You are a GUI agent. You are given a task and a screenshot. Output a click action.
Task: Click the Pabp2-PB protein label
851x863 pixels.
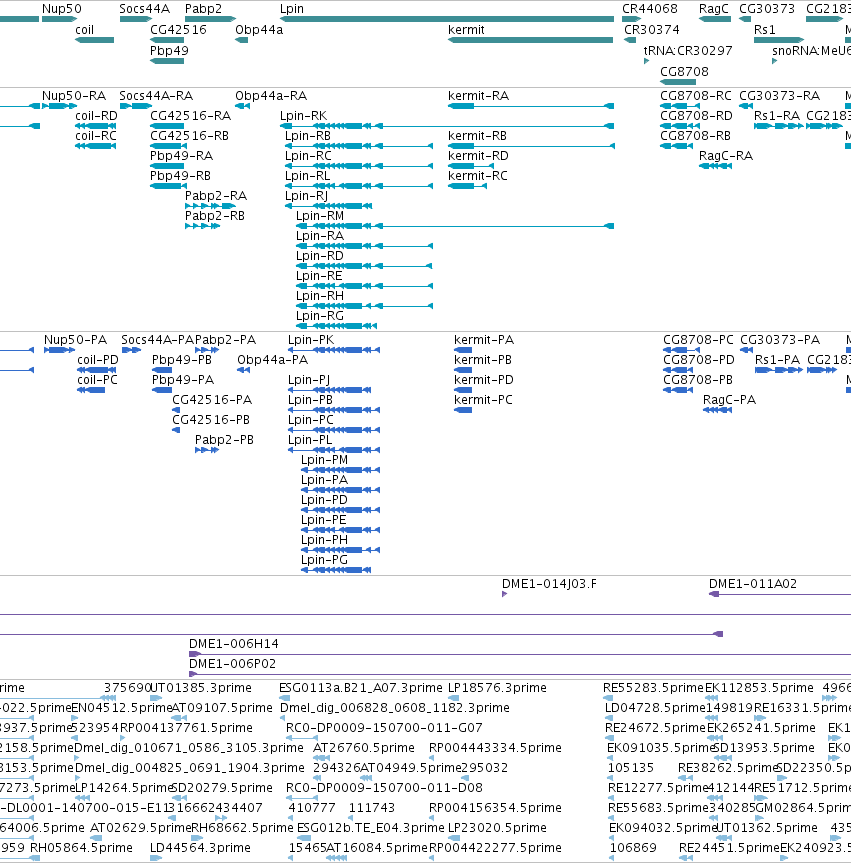tap(224, 440)
